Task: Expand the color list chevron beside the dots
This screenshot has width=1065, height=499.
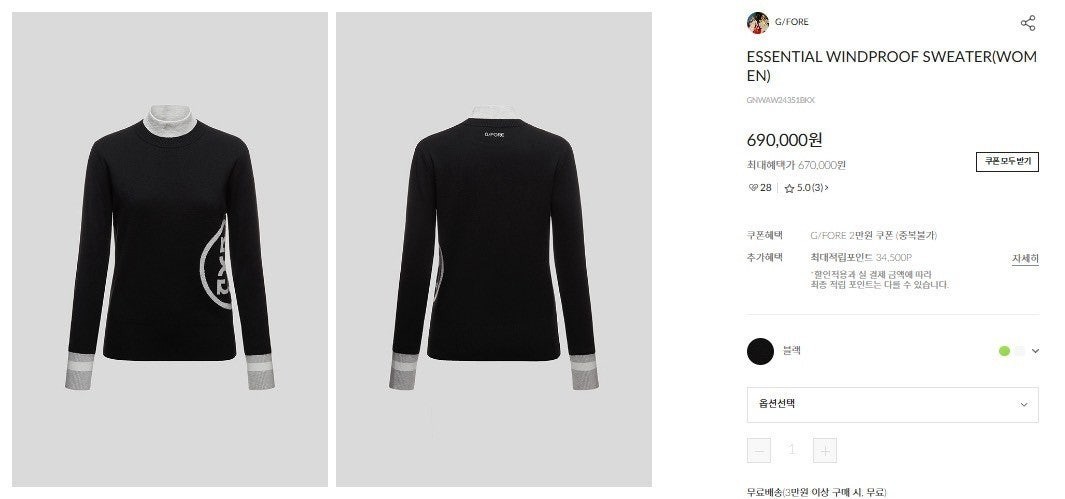Action: pos(1035,351)
